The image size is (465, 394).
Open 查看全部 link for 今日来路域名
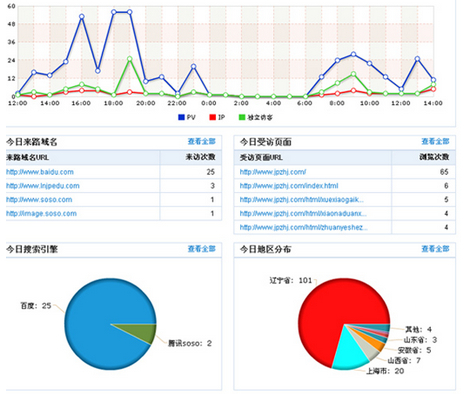click(x=202, y=141)
